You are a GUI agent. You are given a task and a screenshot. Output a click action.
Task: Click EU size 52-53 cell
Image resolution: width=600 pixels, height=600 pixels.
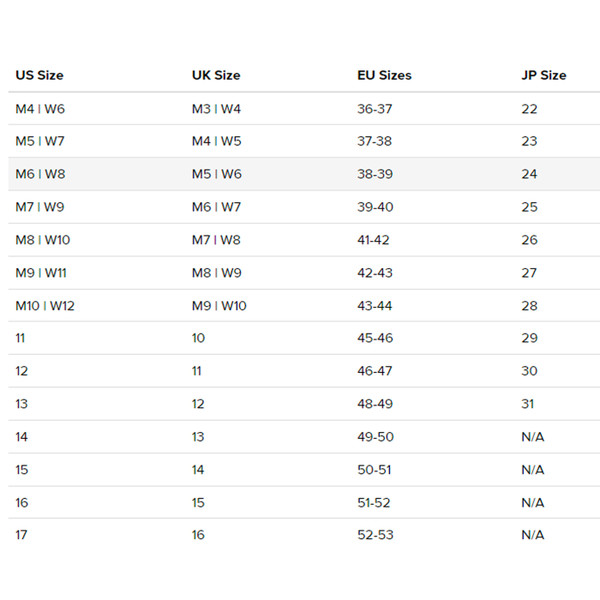[x=375, y=535]
